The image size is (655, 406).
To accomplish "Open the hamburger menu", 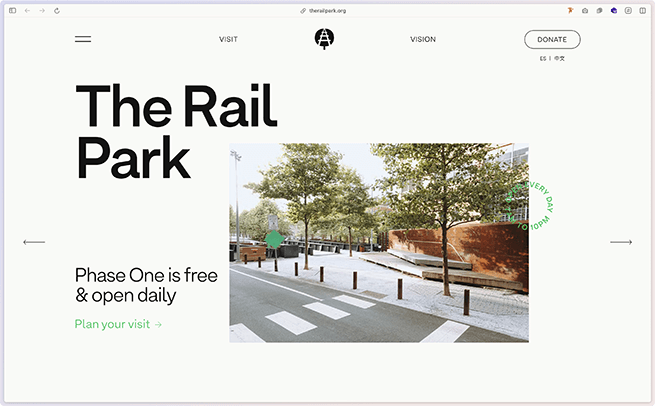I will (x=83, y=39).
